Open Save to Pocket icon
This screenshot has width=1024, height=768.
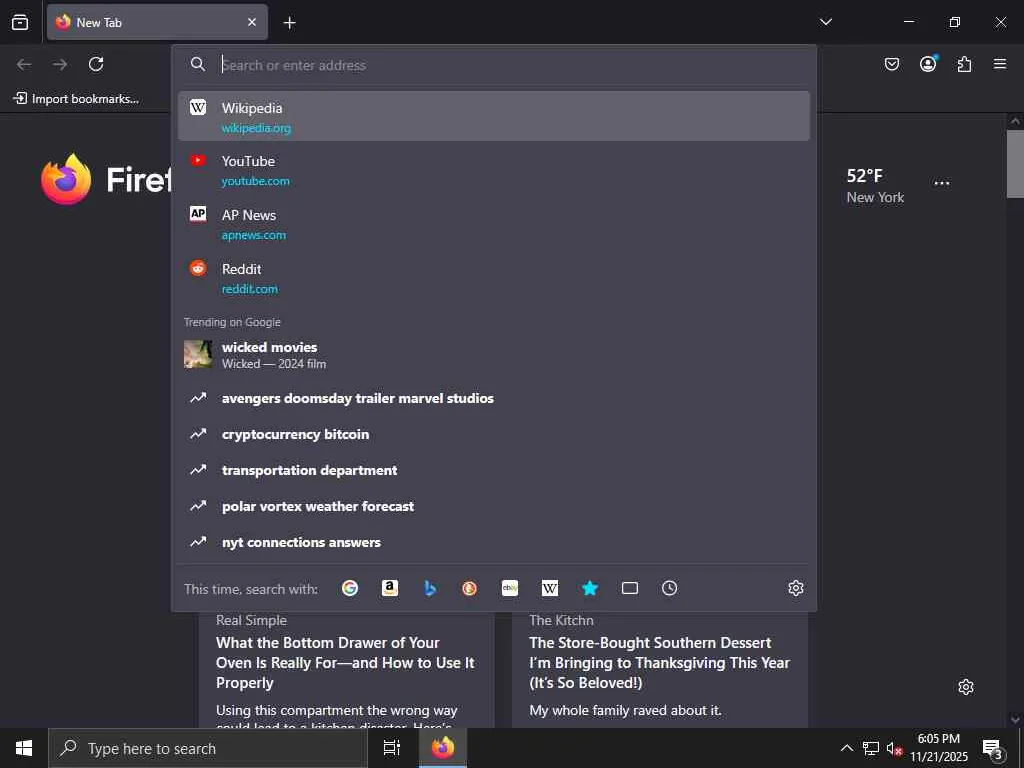891,64
